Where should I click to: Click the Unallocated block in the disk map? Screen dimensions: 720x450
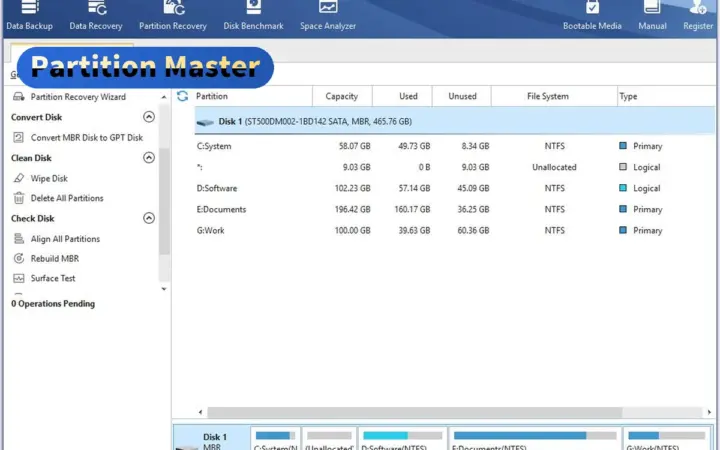(x=329, y=439)
